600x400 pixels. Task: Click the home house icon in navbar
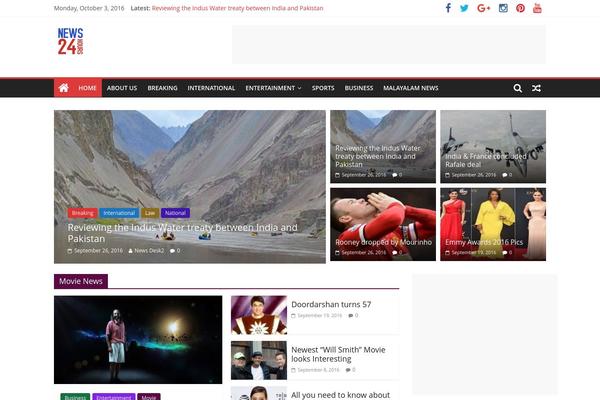point(64,88)
